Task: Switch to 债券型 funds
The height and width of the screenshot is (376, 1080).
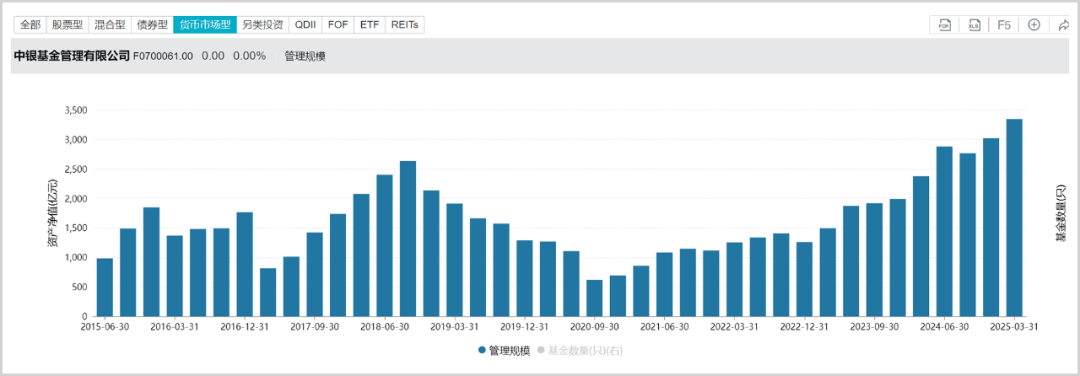Action: [x=152, y=25]
